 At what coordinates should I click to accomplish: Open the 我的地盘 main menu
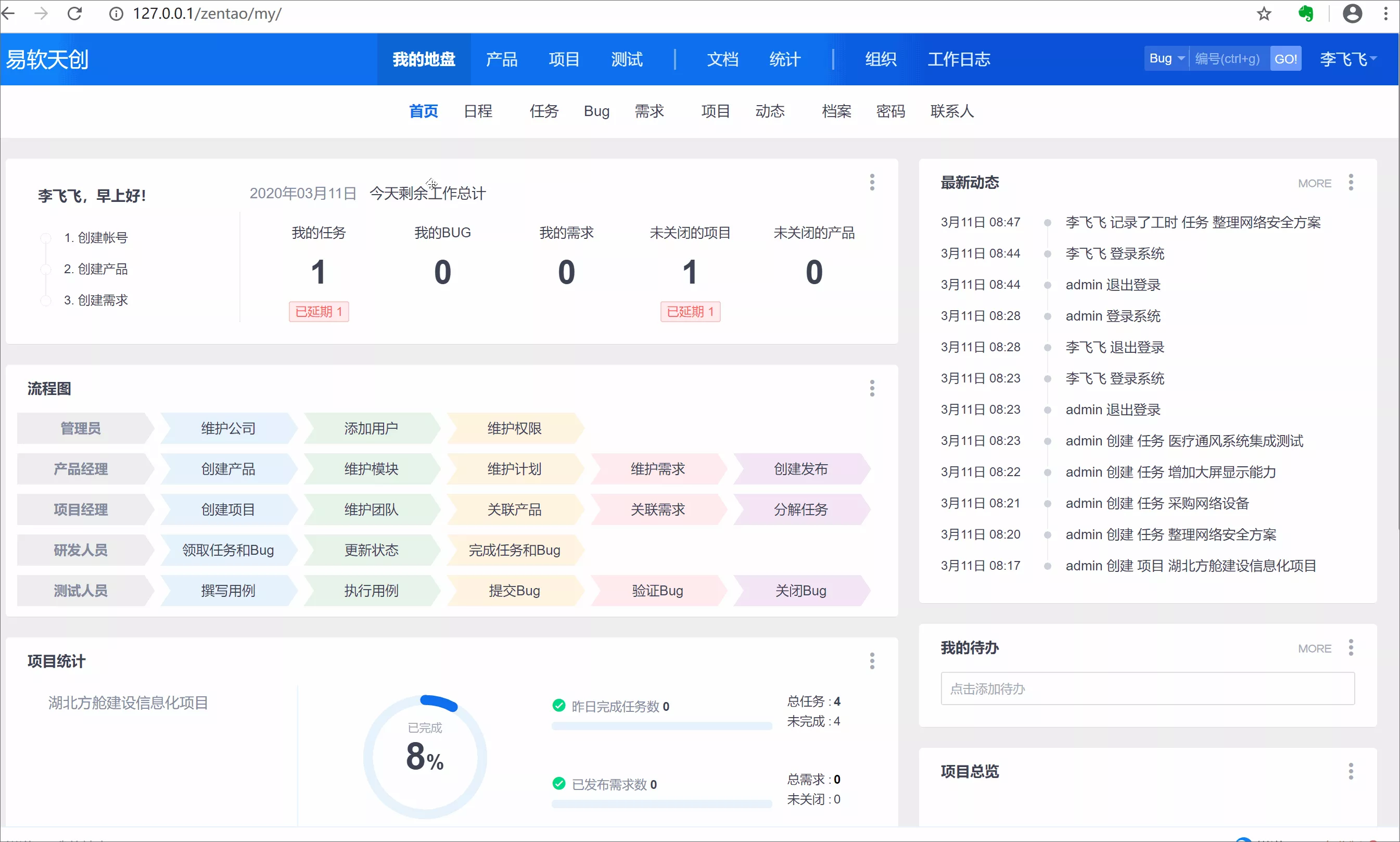424,59
